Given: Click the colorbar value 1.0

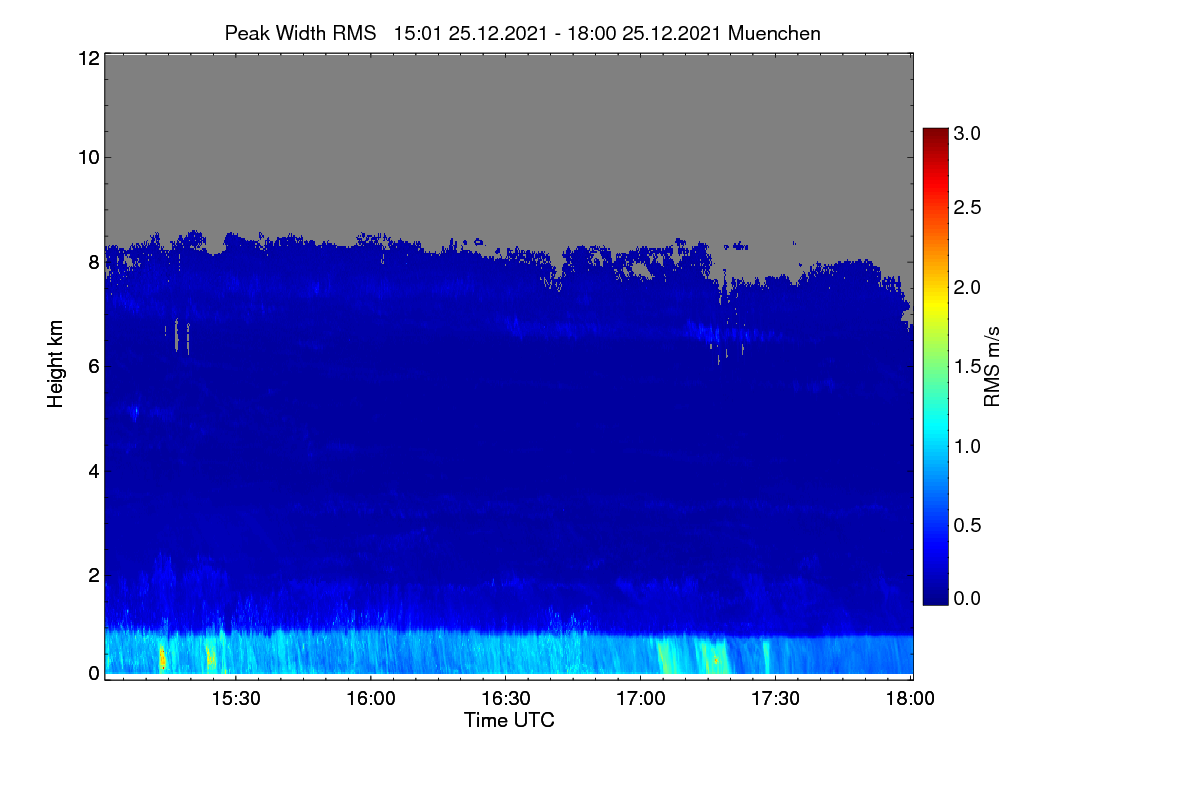Looking at the screenshot, I should 966,446.
